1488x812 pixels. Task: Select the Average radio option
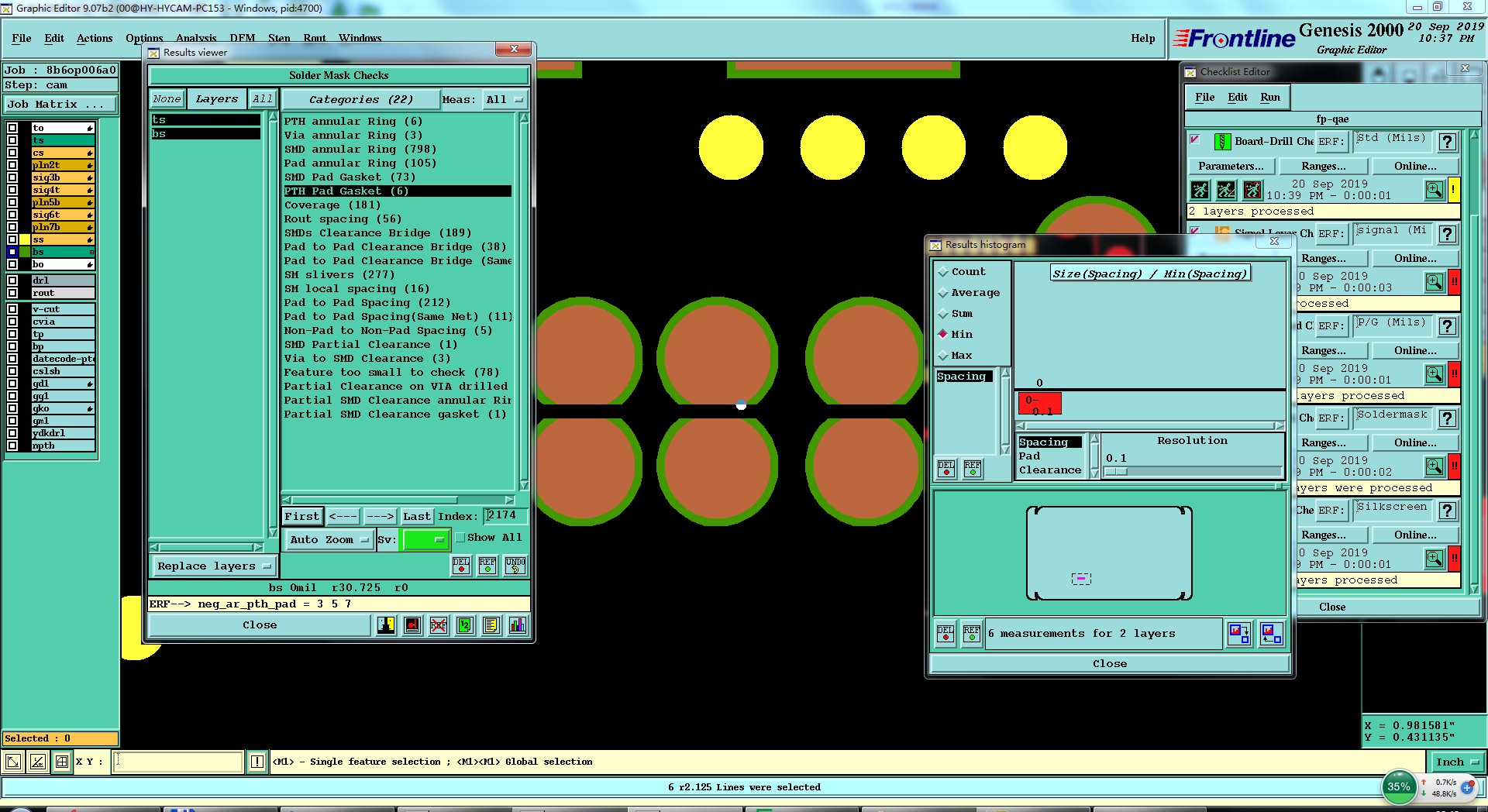[943, 293]
